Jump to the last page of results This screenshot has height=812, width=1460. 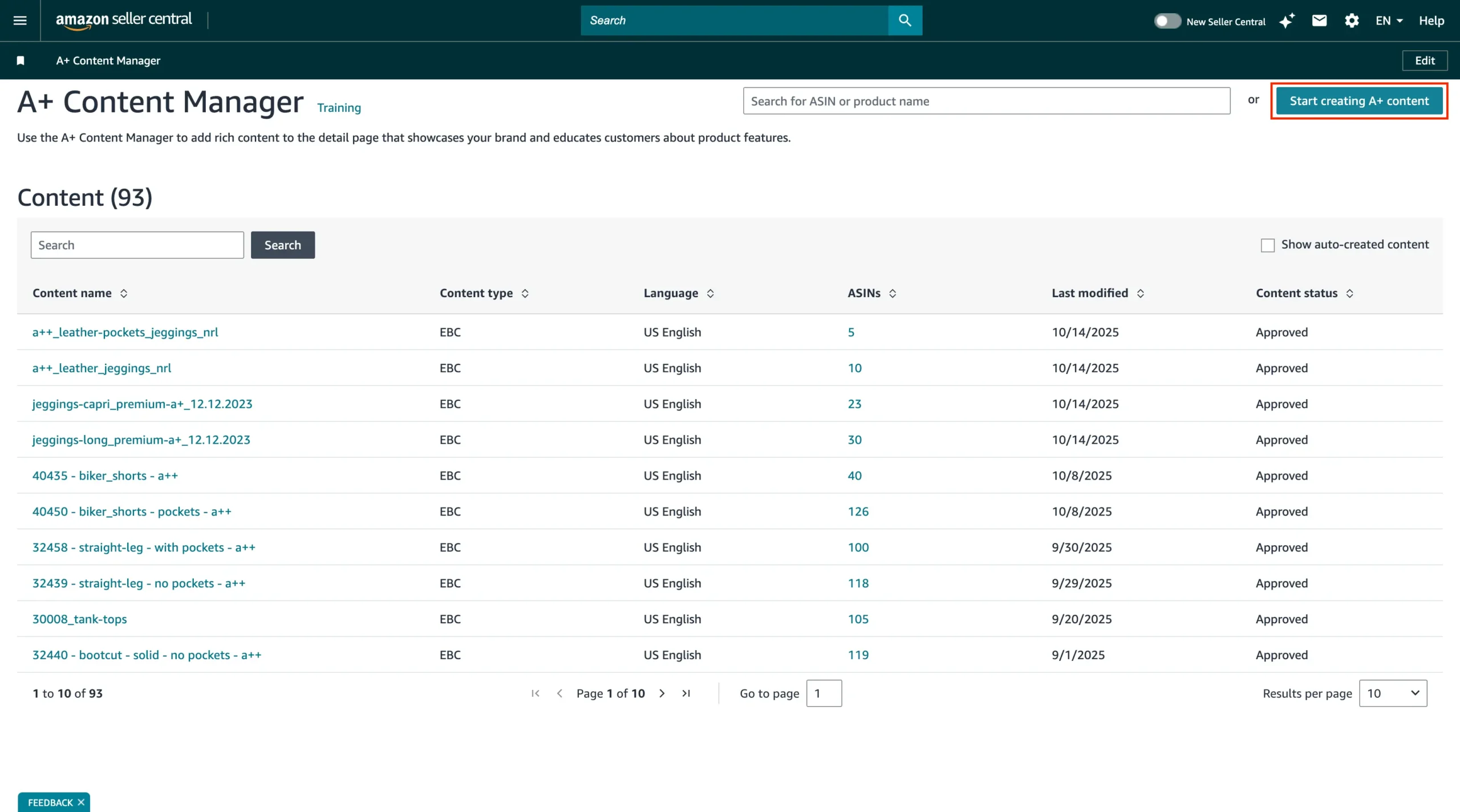click(686, 693)
